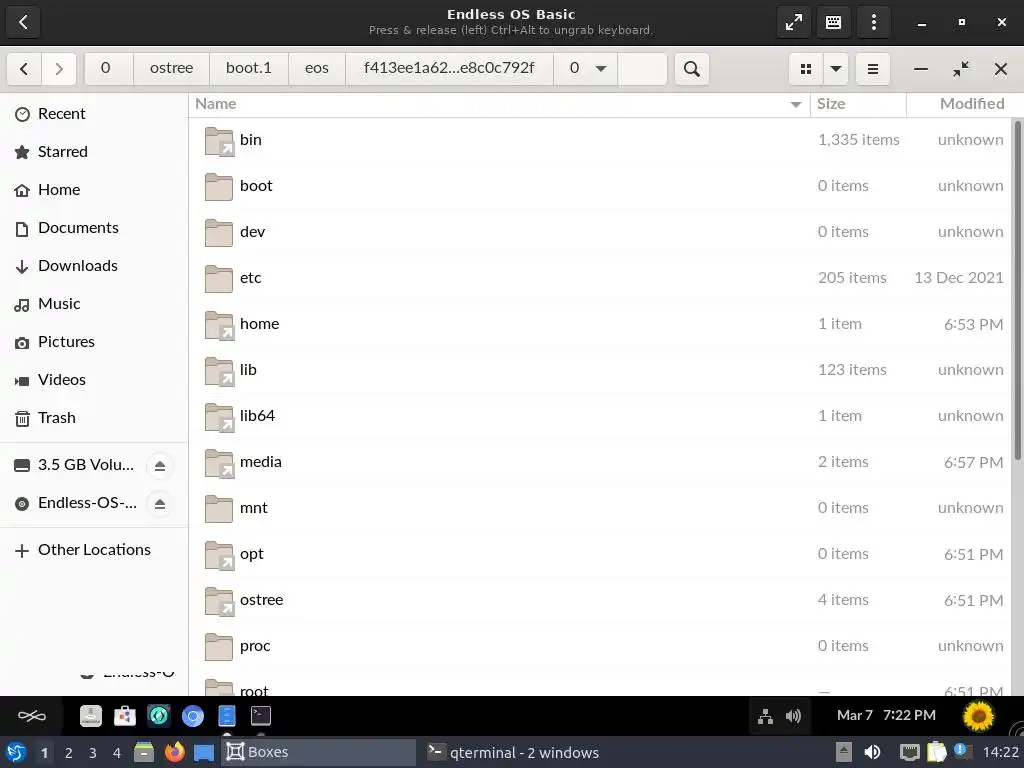
Task: Open App Center in Endless taskbar
Action: pos(125,716)
